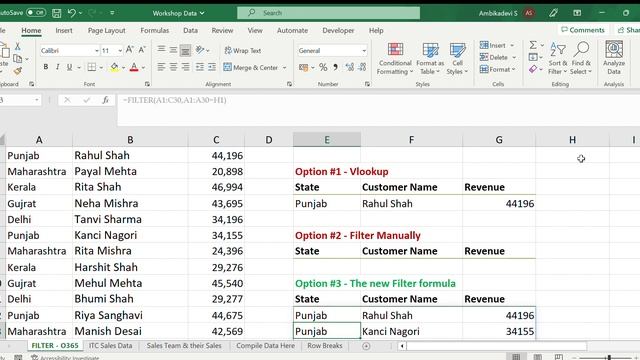
Task: Open Workshop Data file name dropdown
Action: (x=178, y=13)
